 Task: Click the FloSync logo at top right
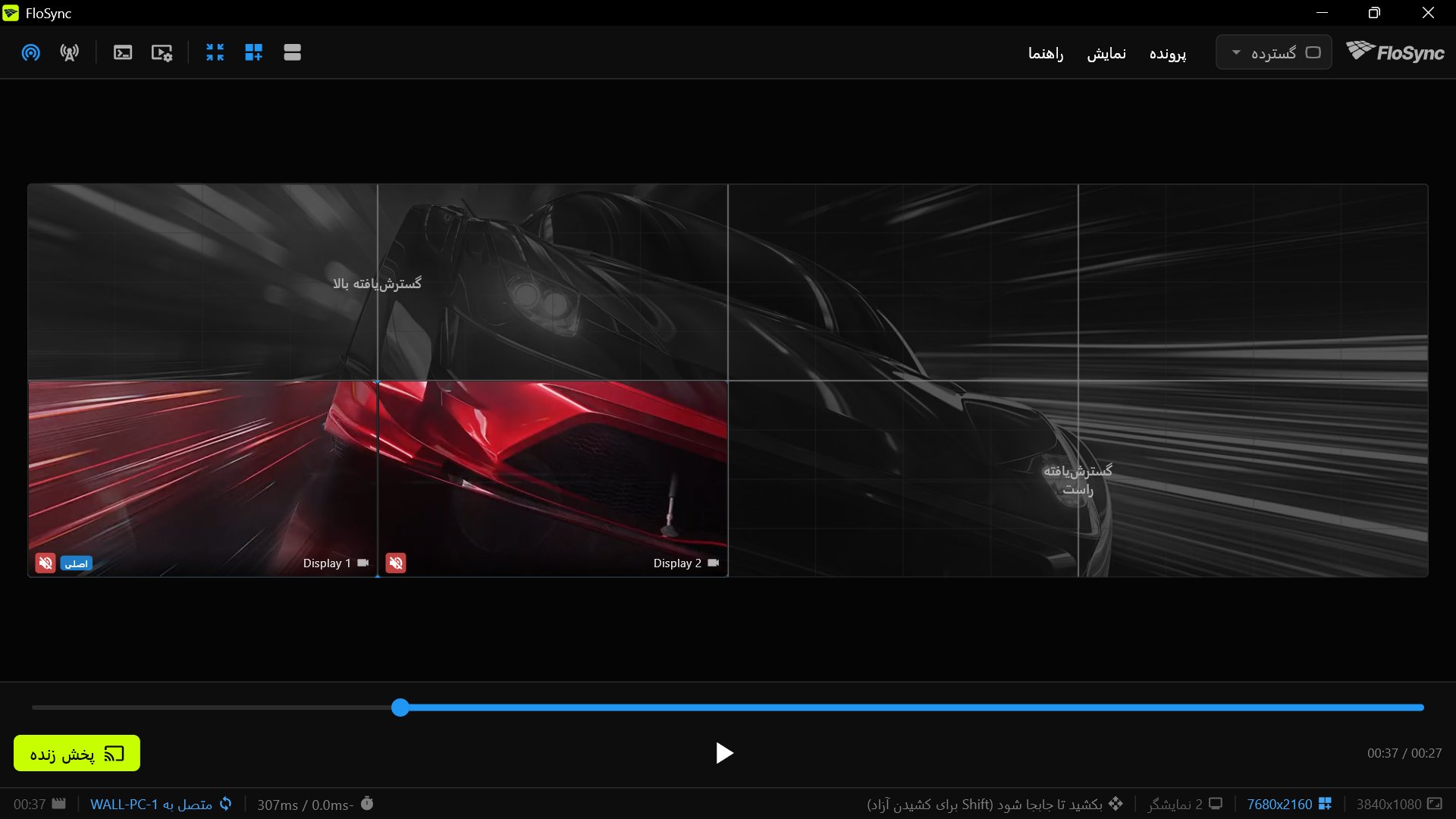[1395, 52]
